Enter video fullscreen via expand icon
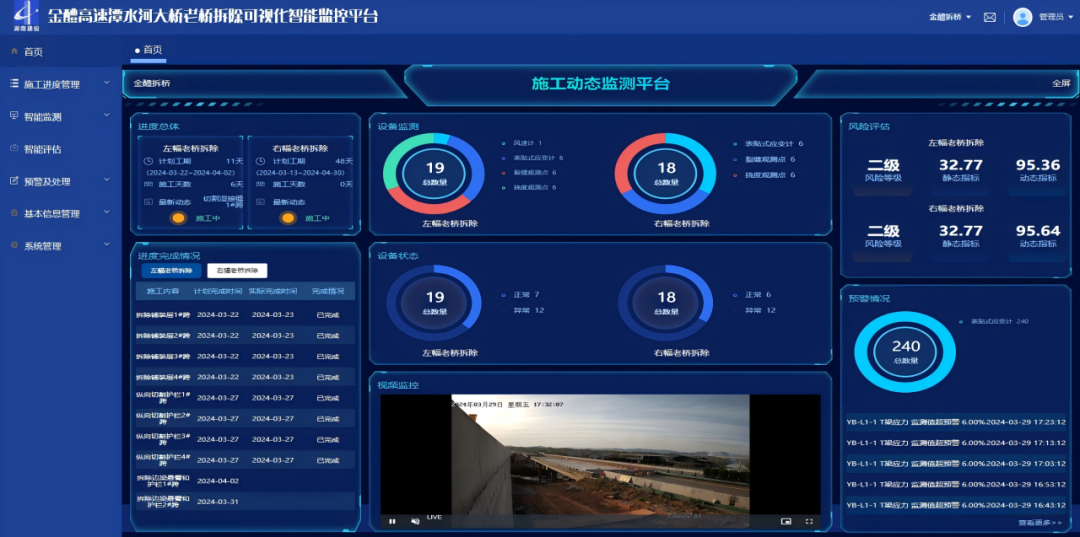This screenshot has width=1080, height=537. click(809, 521)
